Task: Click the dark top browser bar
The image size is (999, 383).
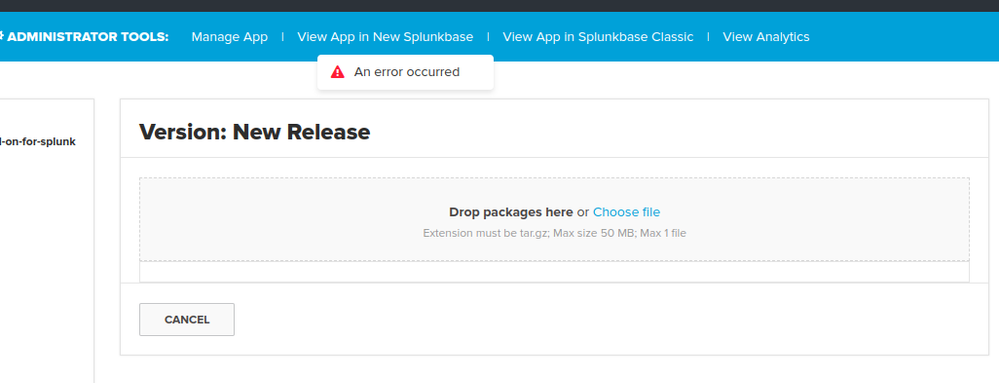Action: tap(500, 6)
